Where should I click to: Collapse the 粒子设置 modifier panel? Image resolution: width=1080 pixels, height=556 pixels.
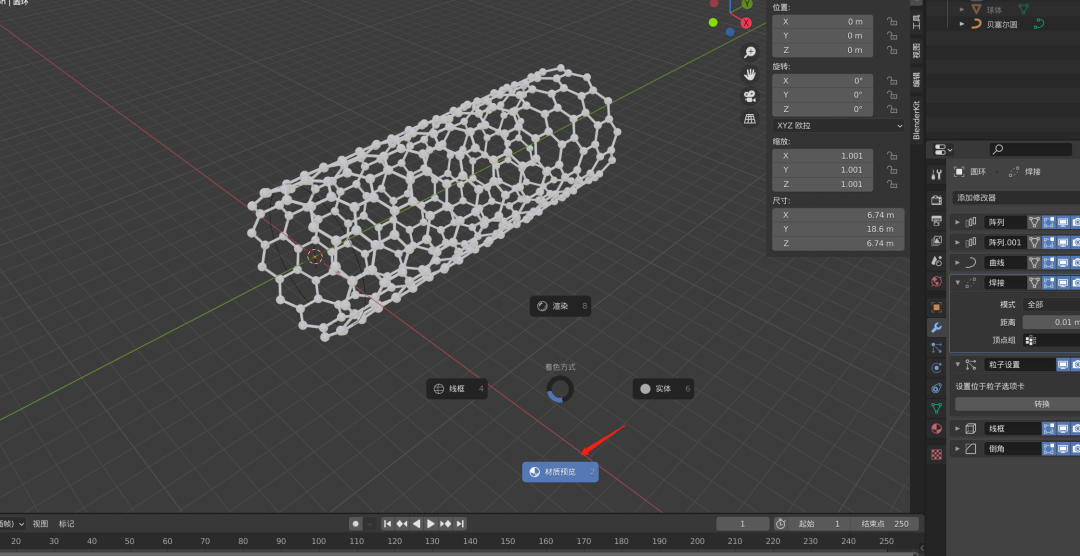click(x=957, y=364)
